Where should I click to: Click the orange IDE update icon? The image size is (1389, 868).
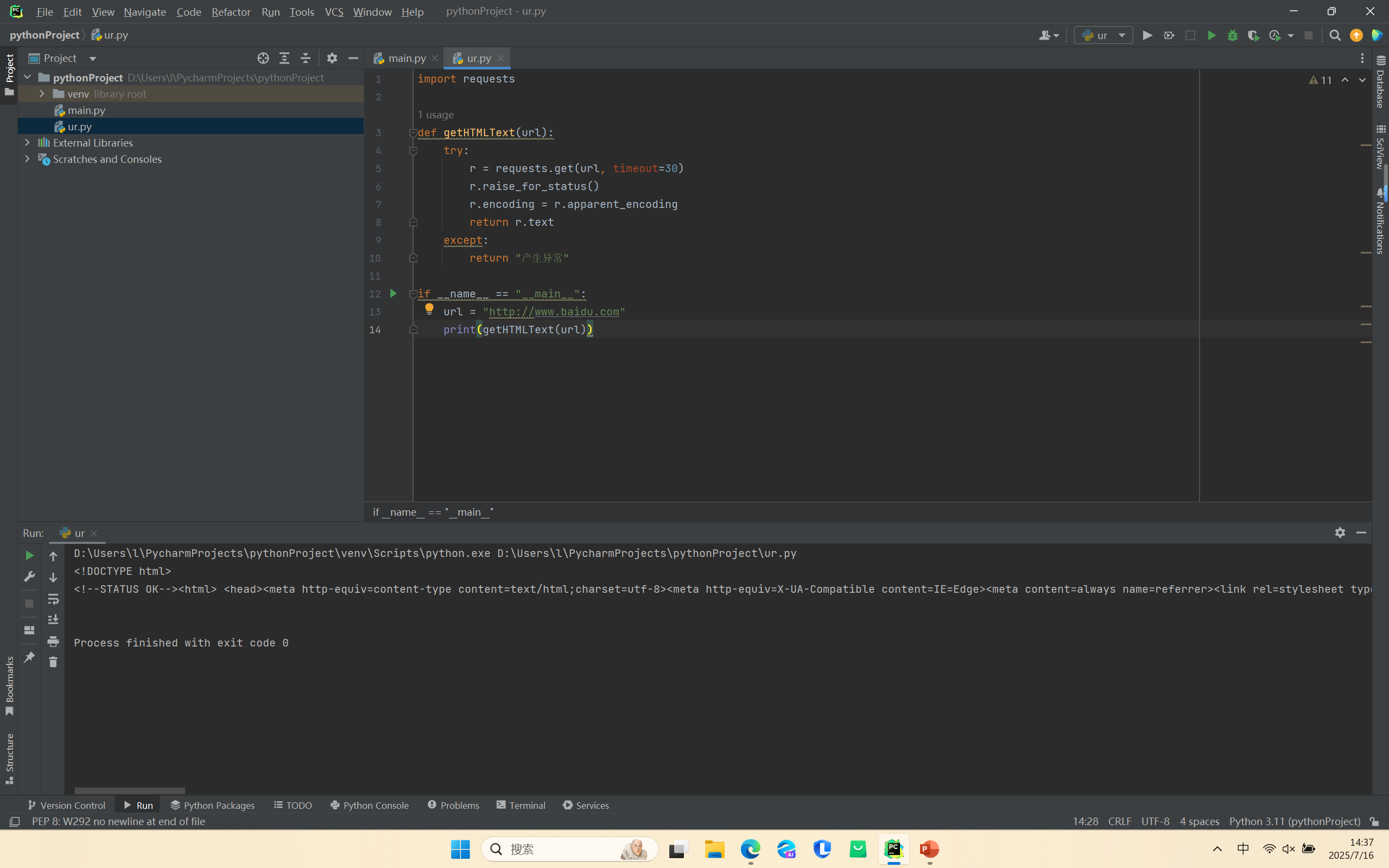1356,36
